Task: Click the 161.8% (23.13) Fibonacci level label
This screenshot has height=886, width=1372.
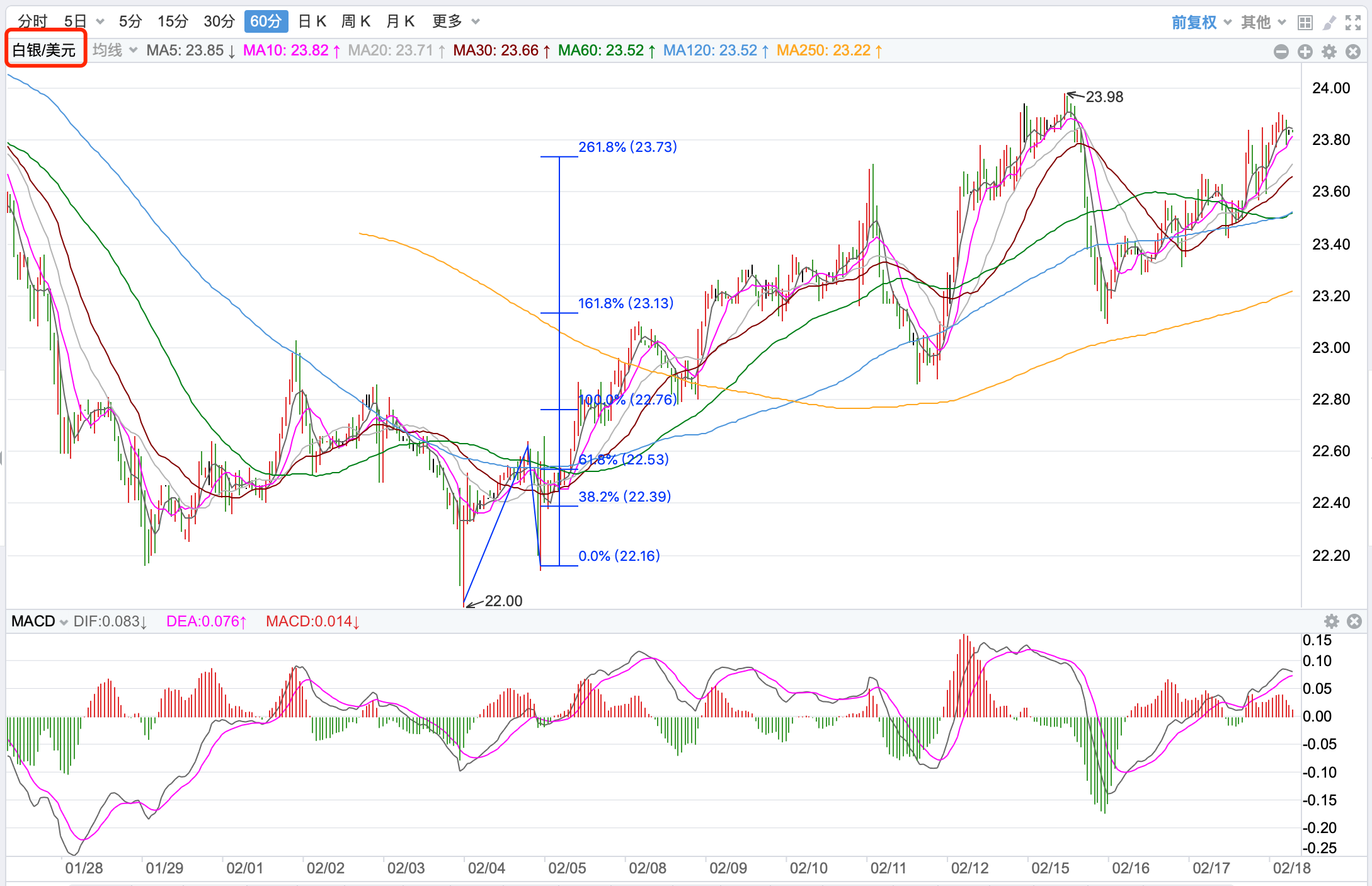Action: click(626, 303)
